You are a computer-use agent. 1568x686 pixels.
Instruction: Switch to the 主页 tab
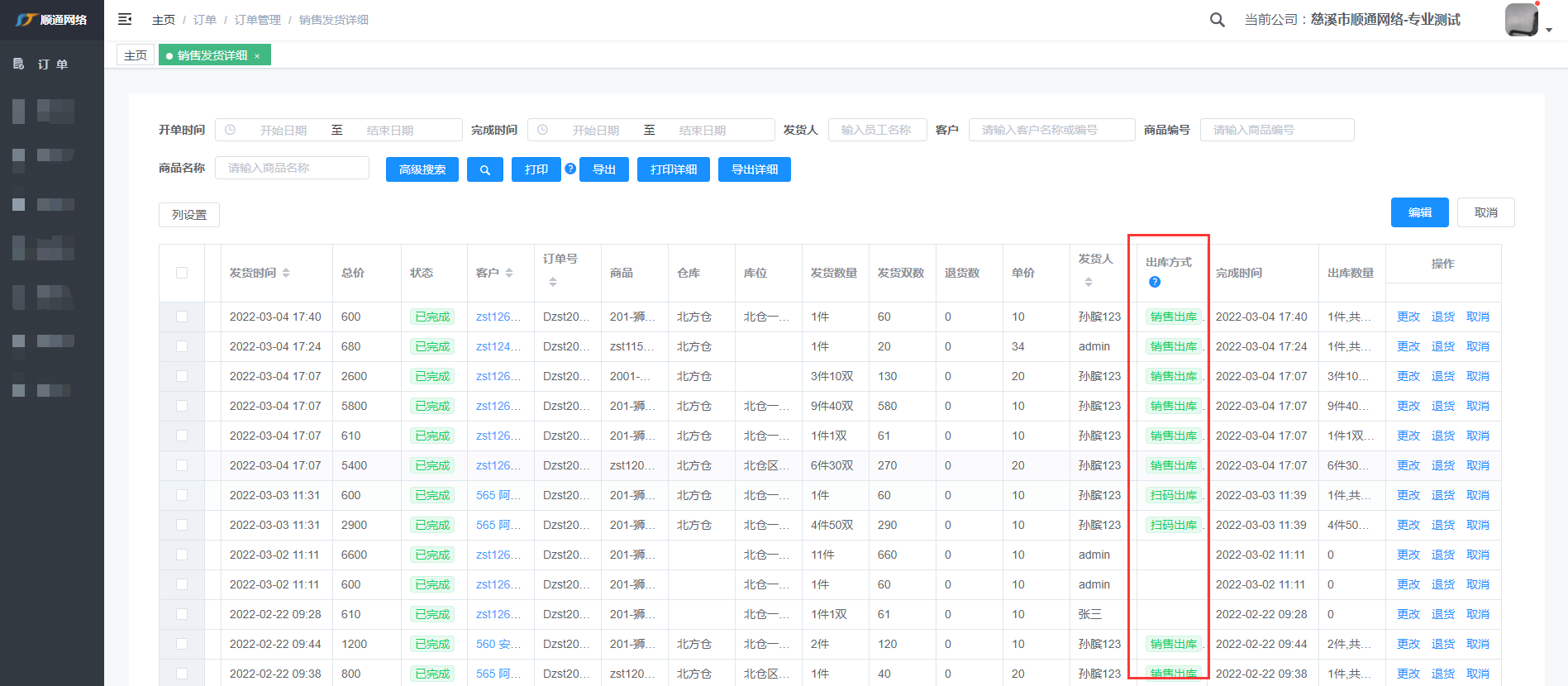[x=136, y=55]
